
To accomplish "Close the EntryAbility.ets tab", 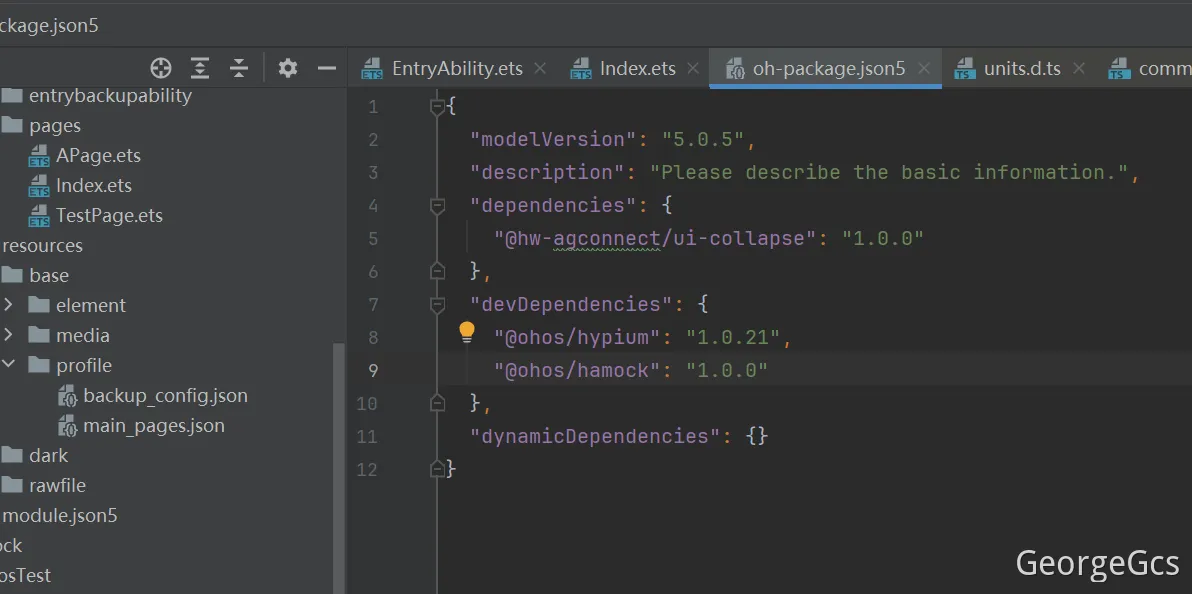I will coord(540,68).
